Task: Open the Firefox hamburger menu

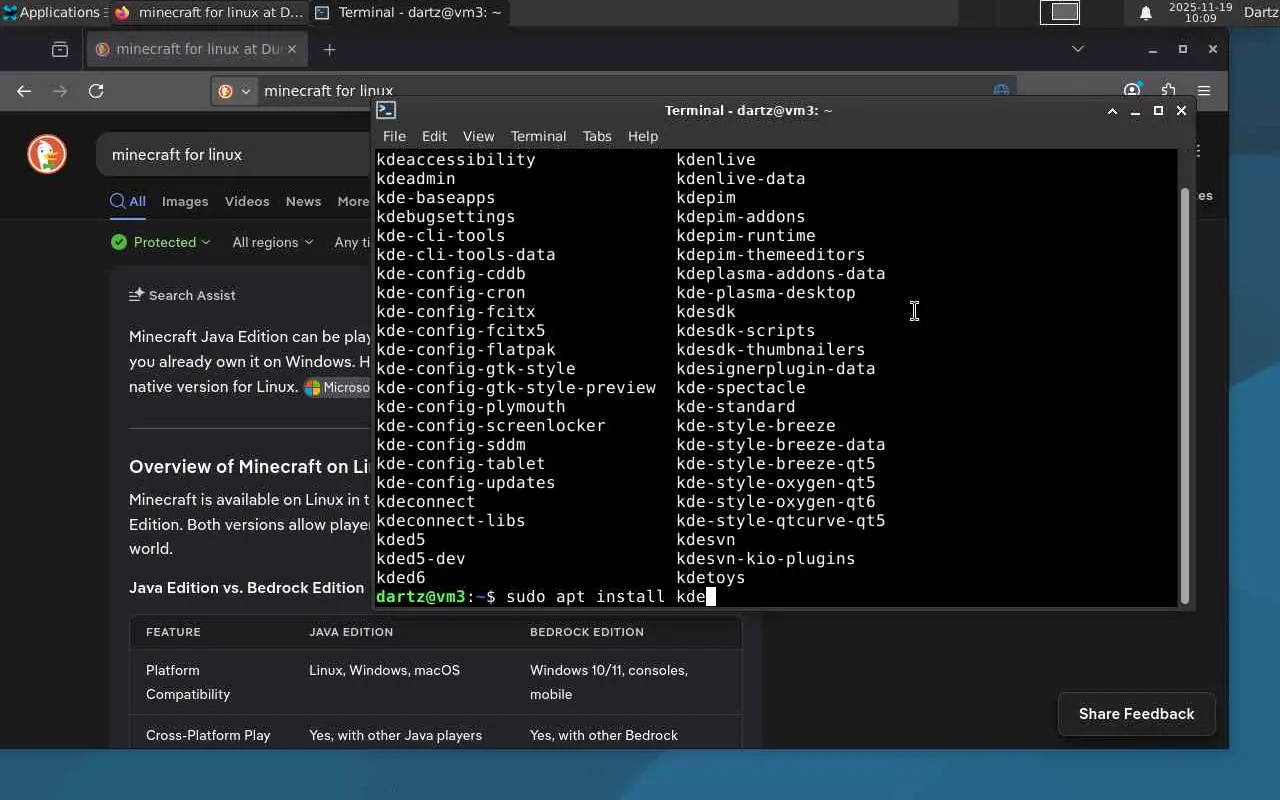Action: click(1204, 91)
